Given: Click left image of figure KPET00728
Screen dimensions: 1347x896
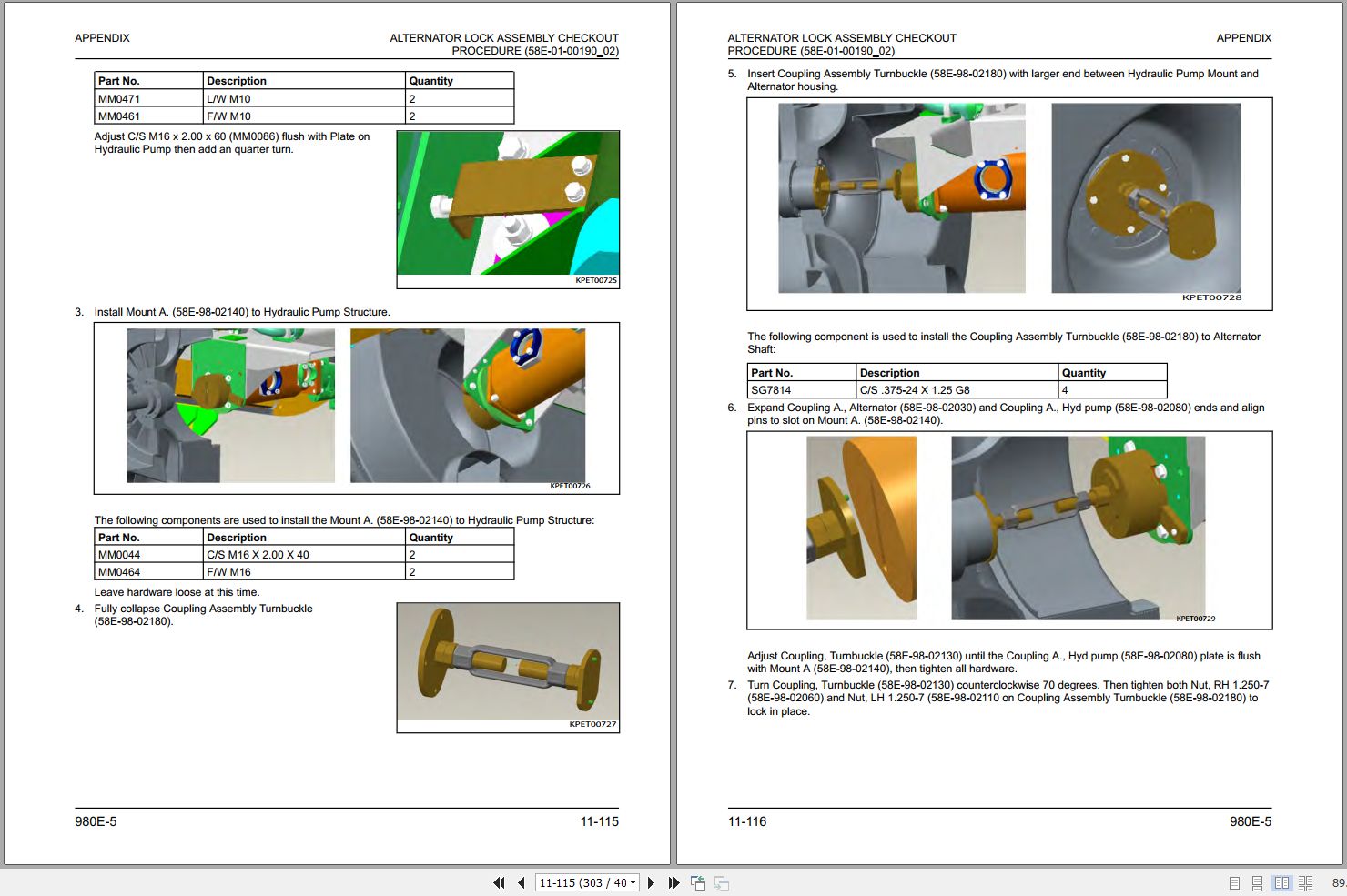Looking at the screenshot, I should coord(902,197).
